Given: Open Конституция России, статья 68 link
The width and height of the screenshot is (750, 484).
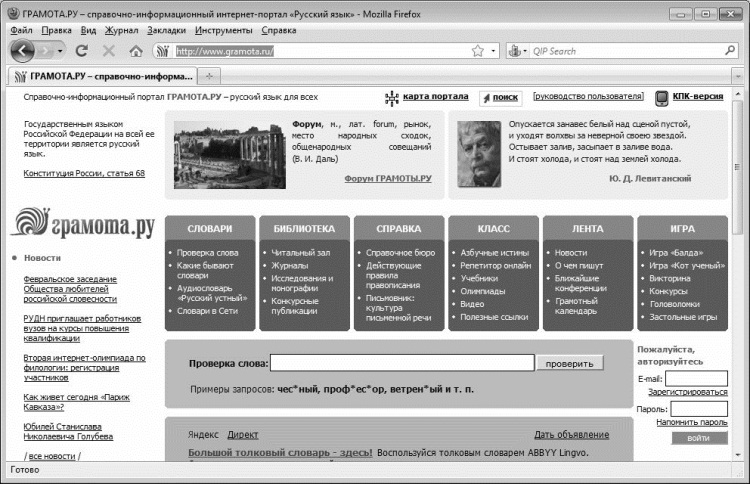Looking at the screenshot, I should (x=84, y=173).
